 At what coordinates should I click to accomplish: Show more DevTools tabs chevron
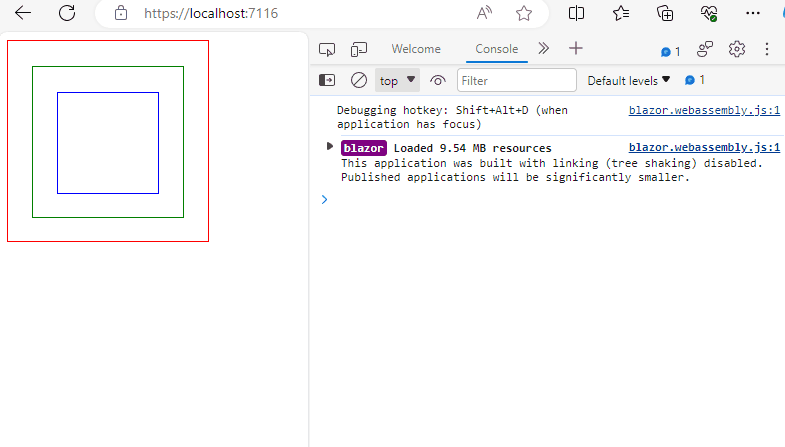[x=543, y=48]
